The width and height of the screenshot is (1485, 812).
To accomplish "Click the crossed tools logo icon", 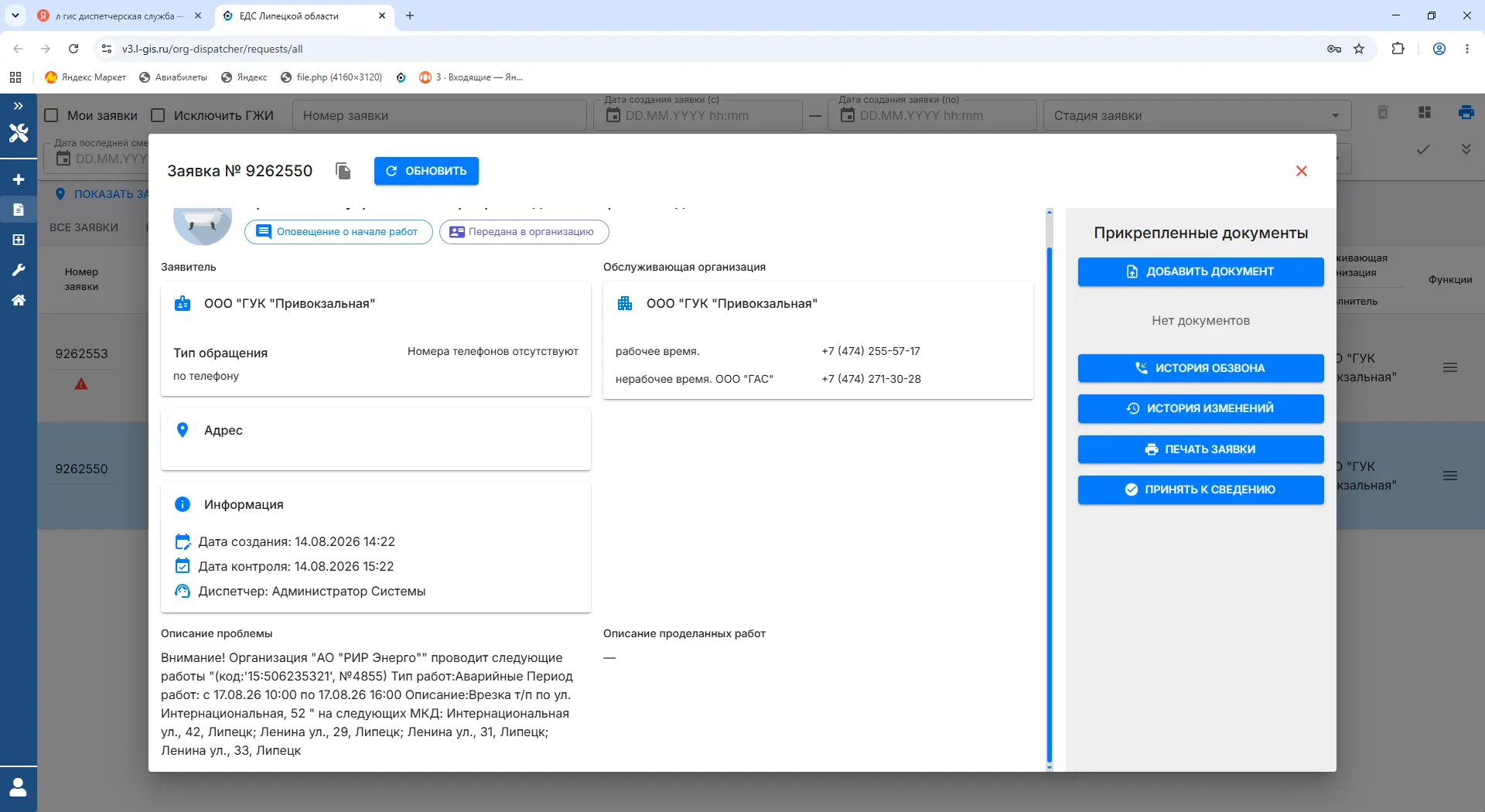I will tap(19, 133).
